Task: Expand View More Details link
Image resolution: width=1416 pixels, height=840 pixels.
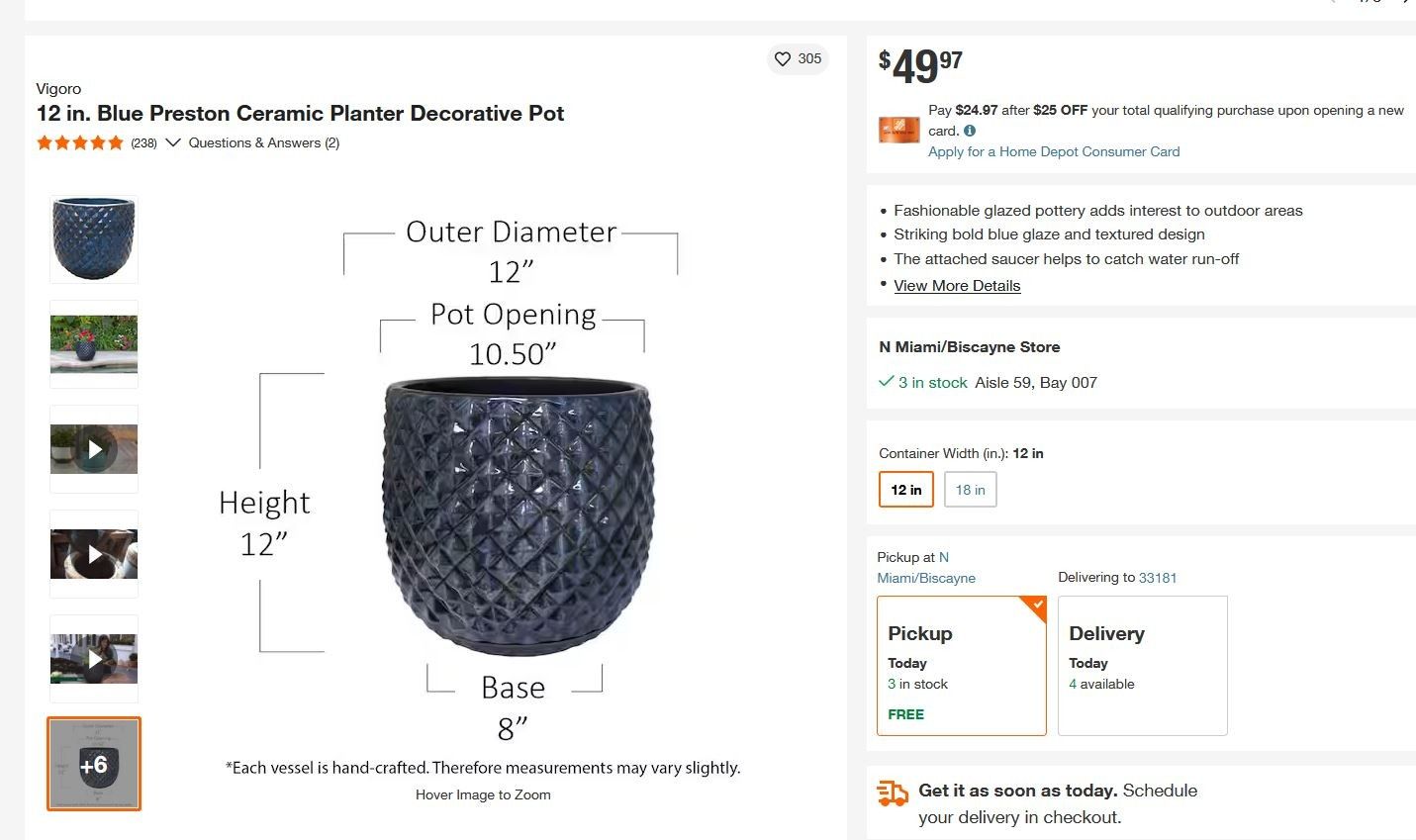Action: (957, 286)
